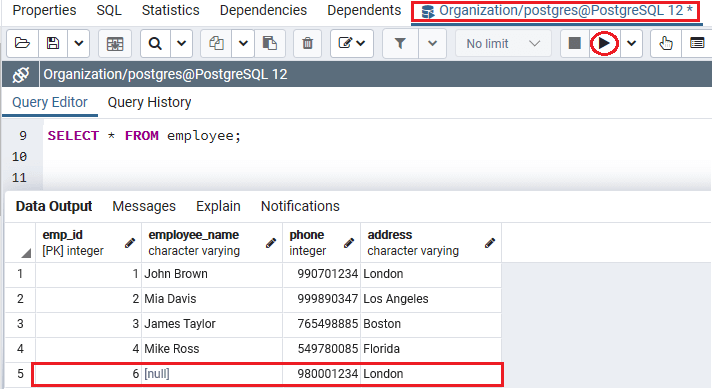Click the Explain Analyze icon at toolbar end

point(697,44)
